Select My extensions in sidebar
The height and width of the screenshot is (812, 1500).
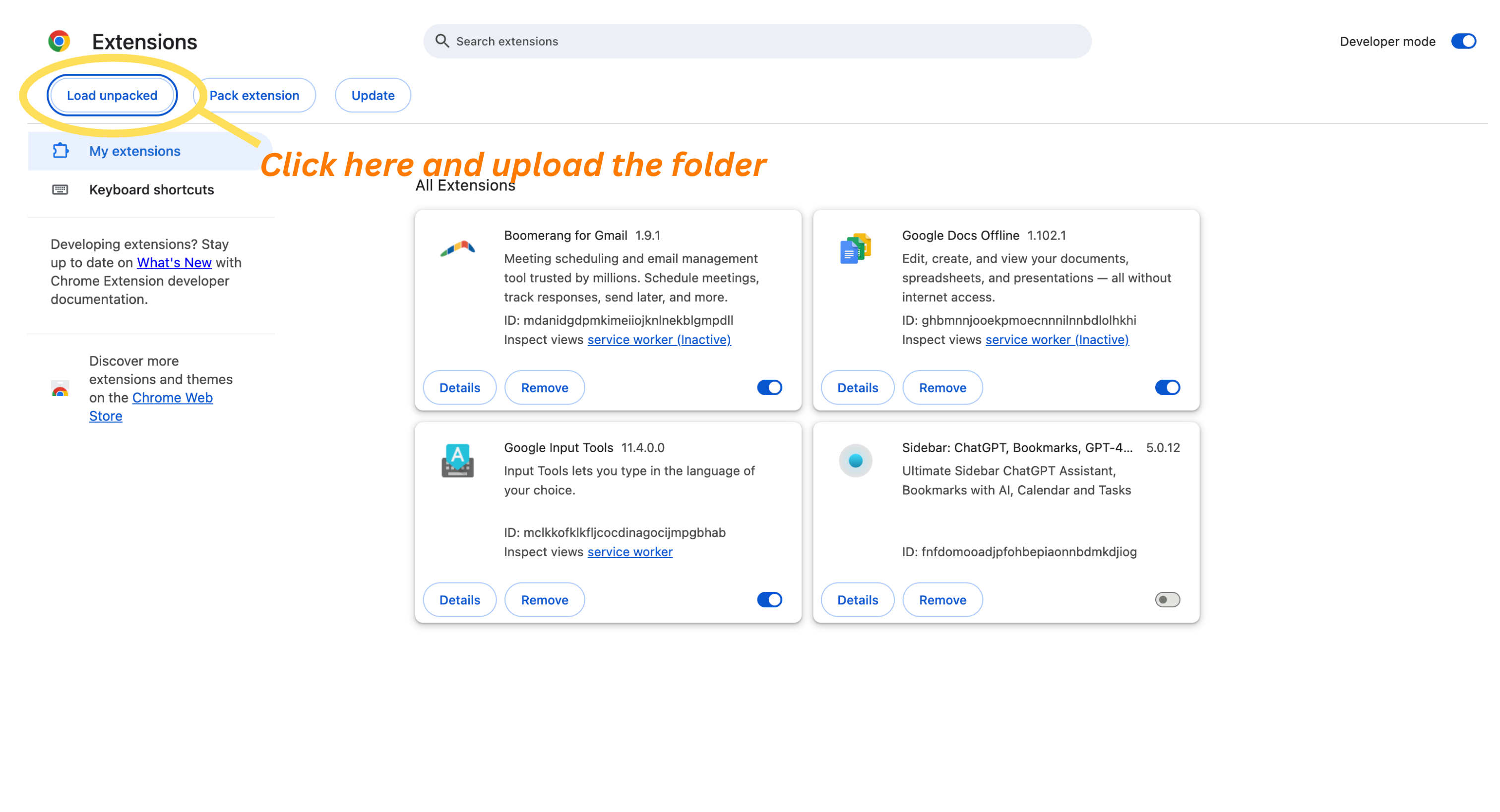[134, 151]
